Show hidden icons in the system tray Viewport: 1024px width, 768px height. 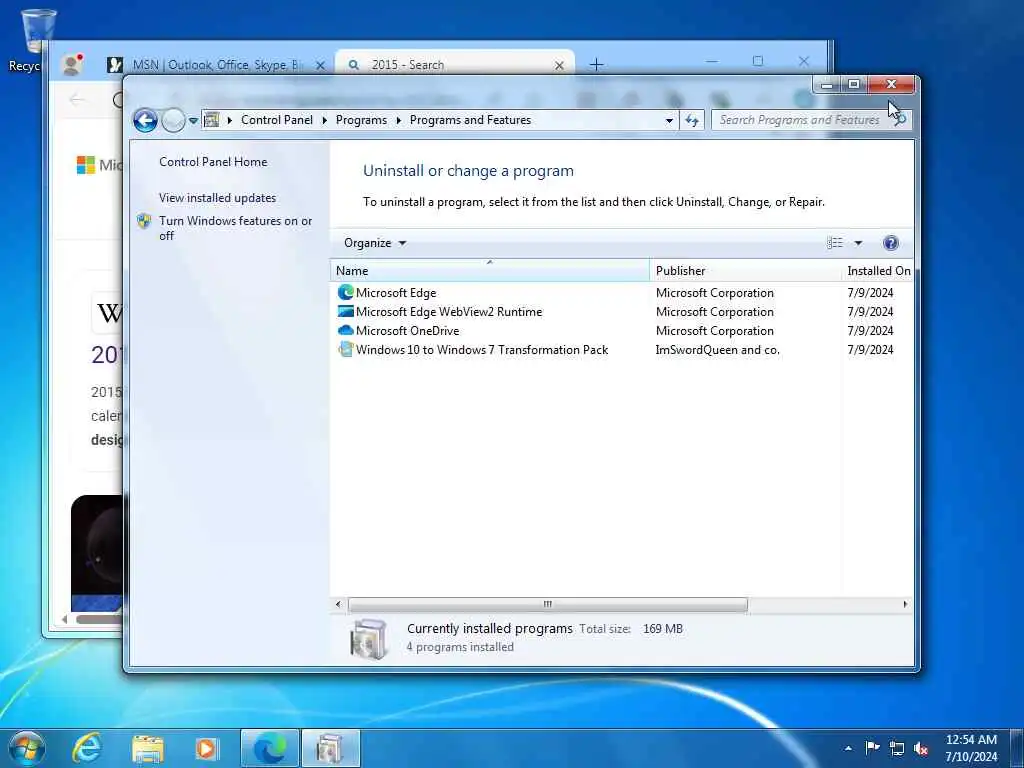(x=848, y=748)
